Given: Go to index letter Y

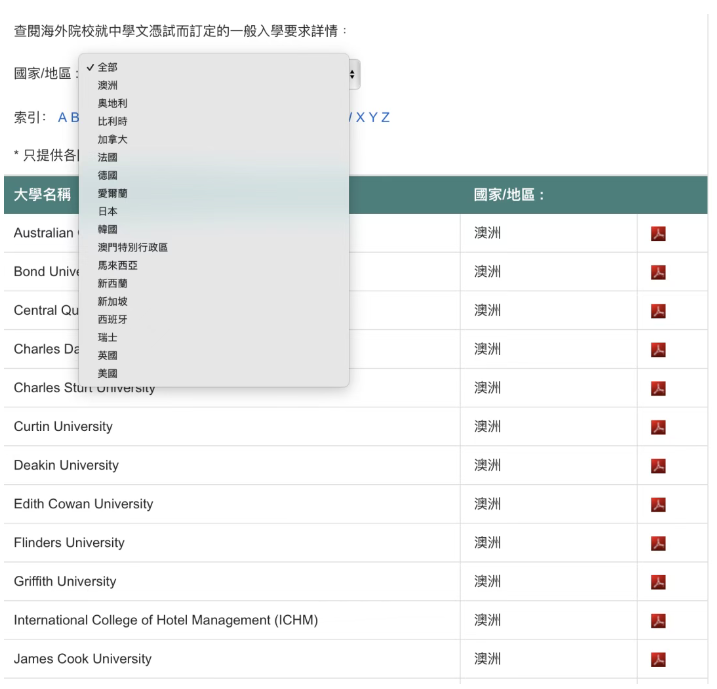Looking at the screenshot, I should [x=373, y=117].
